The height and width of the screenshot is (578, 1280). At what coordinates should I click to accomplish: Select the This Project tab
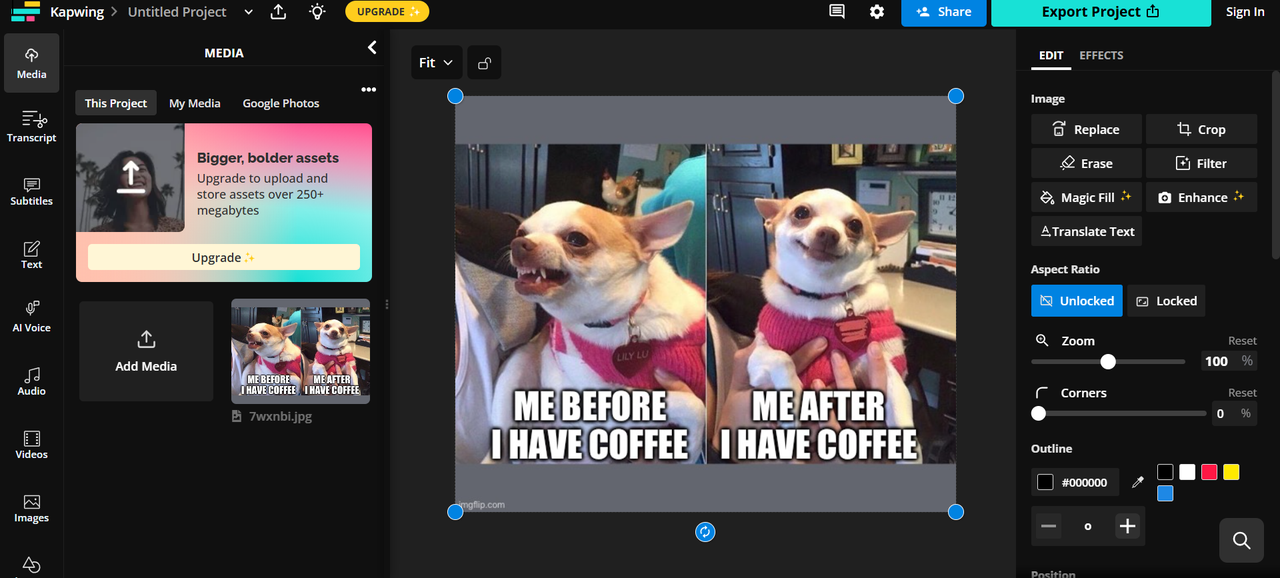116,103
